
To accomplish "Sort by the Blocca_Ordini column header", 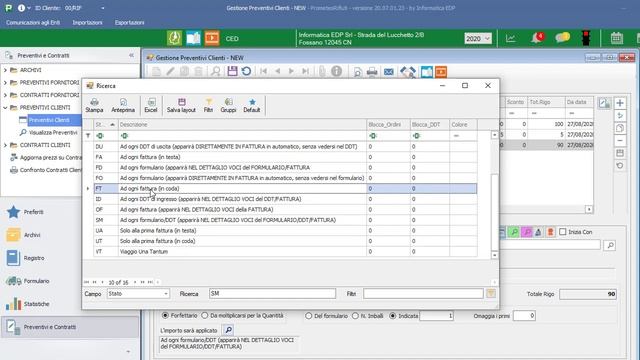I will tap(388, 124).
